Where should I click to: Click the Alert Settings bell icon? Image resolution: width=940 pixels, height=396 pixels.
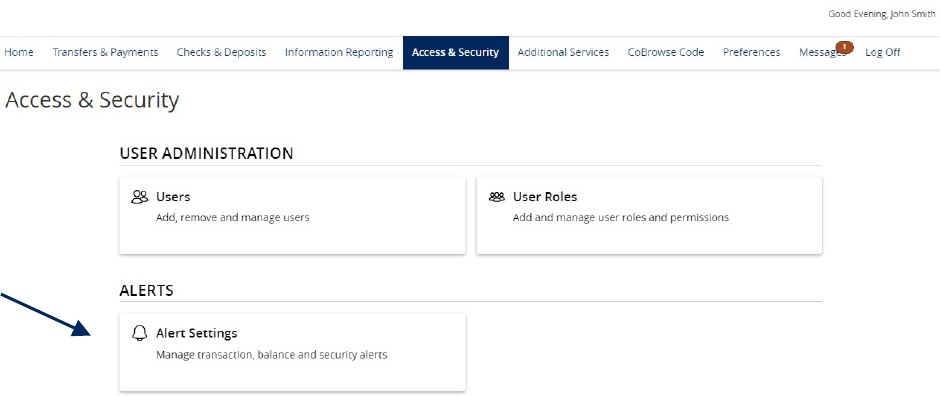coord(139,334)
